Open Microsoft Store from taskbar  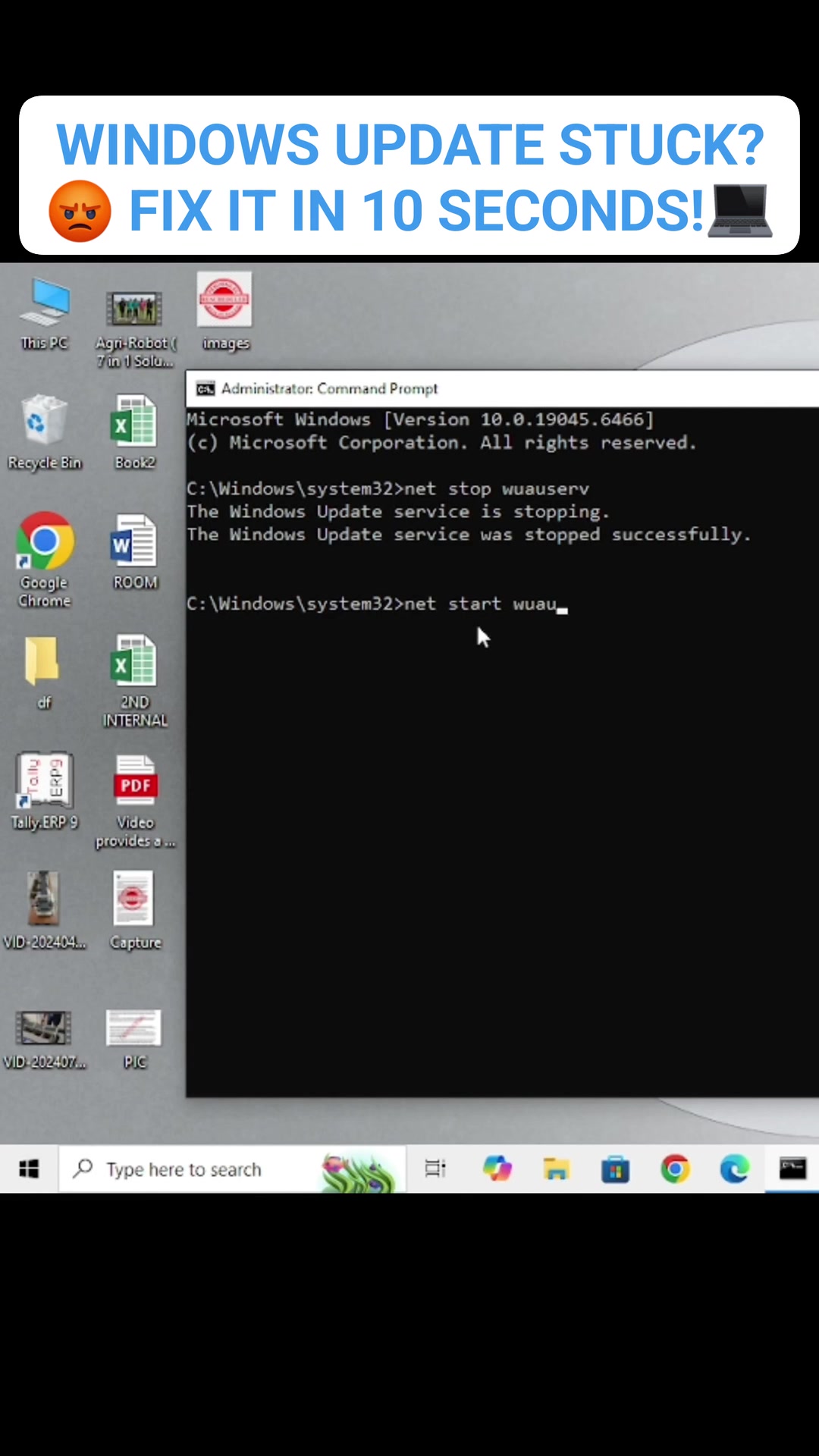(x=615, y=1169)
